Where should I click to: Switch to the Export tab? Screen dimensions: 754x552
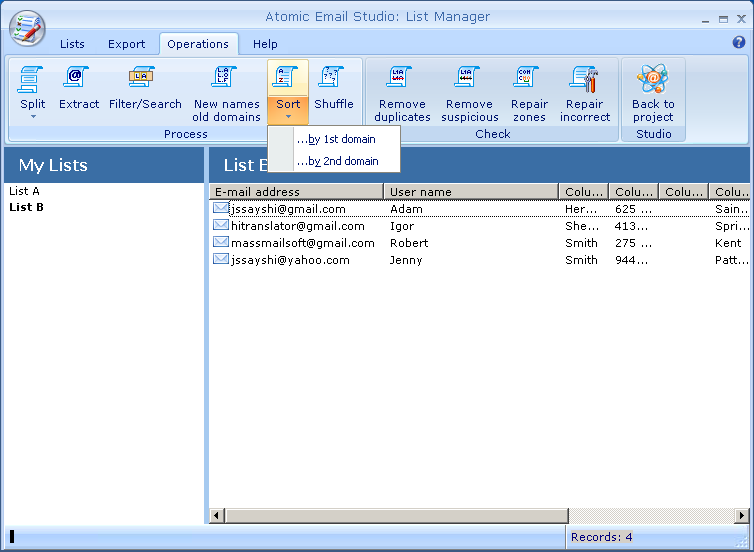click(126, 44)
